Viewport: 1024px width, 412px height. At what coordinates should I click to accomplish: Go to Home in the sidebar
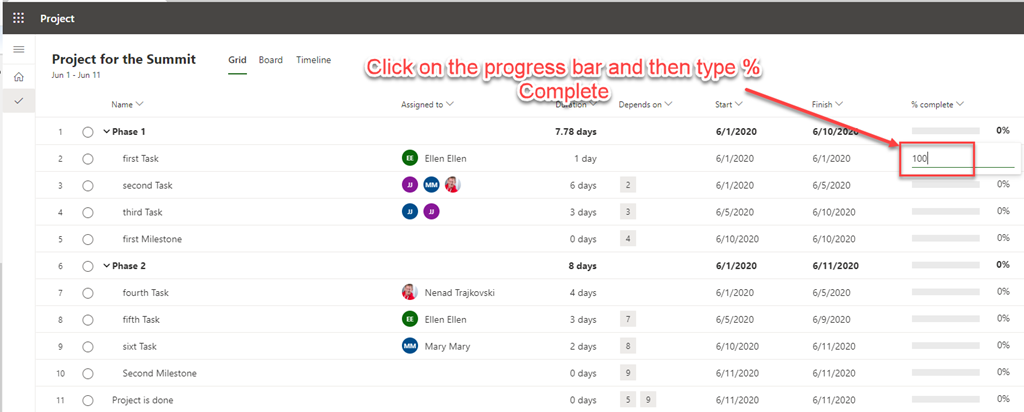click(x=18, y=77)
